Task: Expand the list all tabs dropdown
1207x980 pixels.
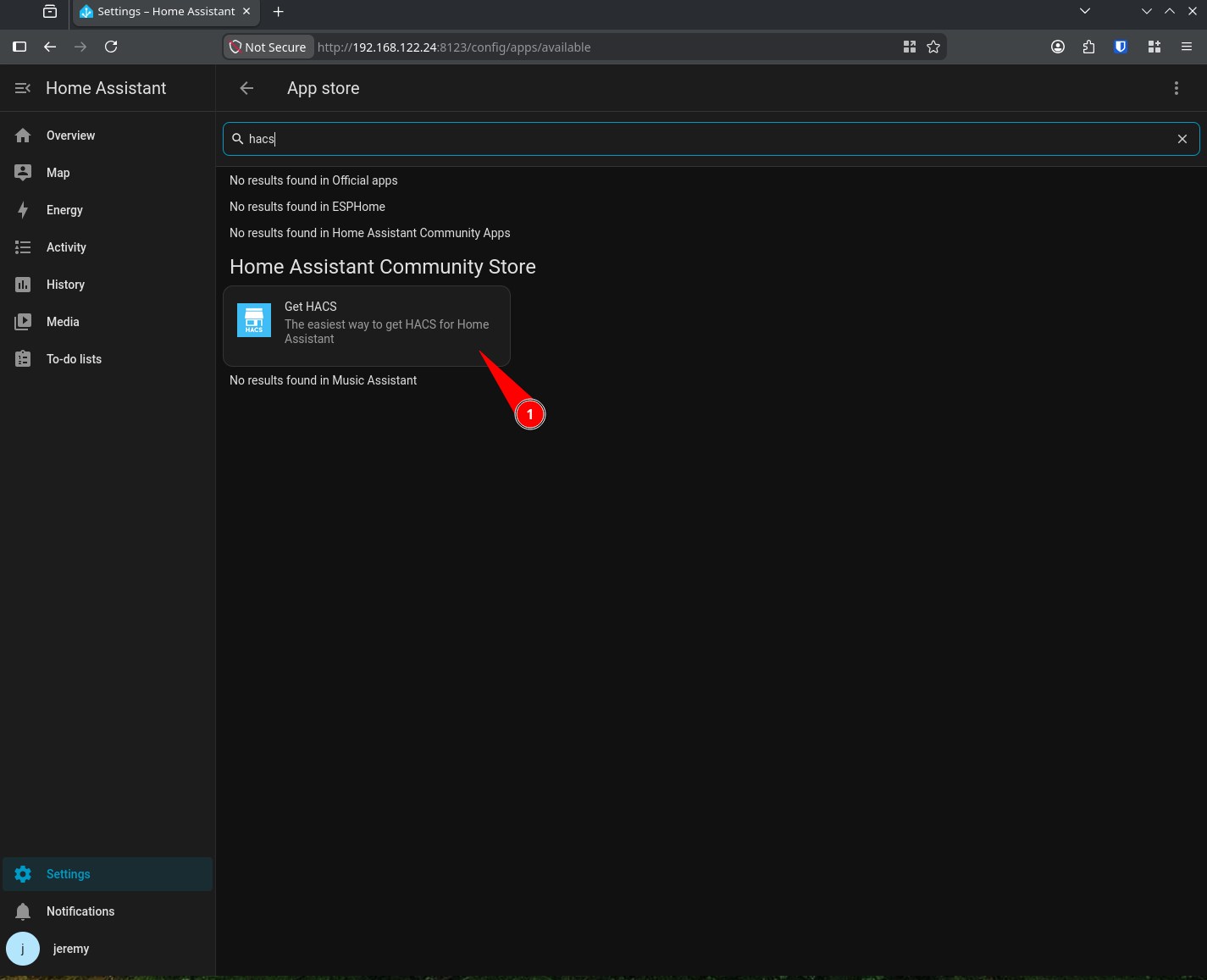Action: [x=1085, y=11]
